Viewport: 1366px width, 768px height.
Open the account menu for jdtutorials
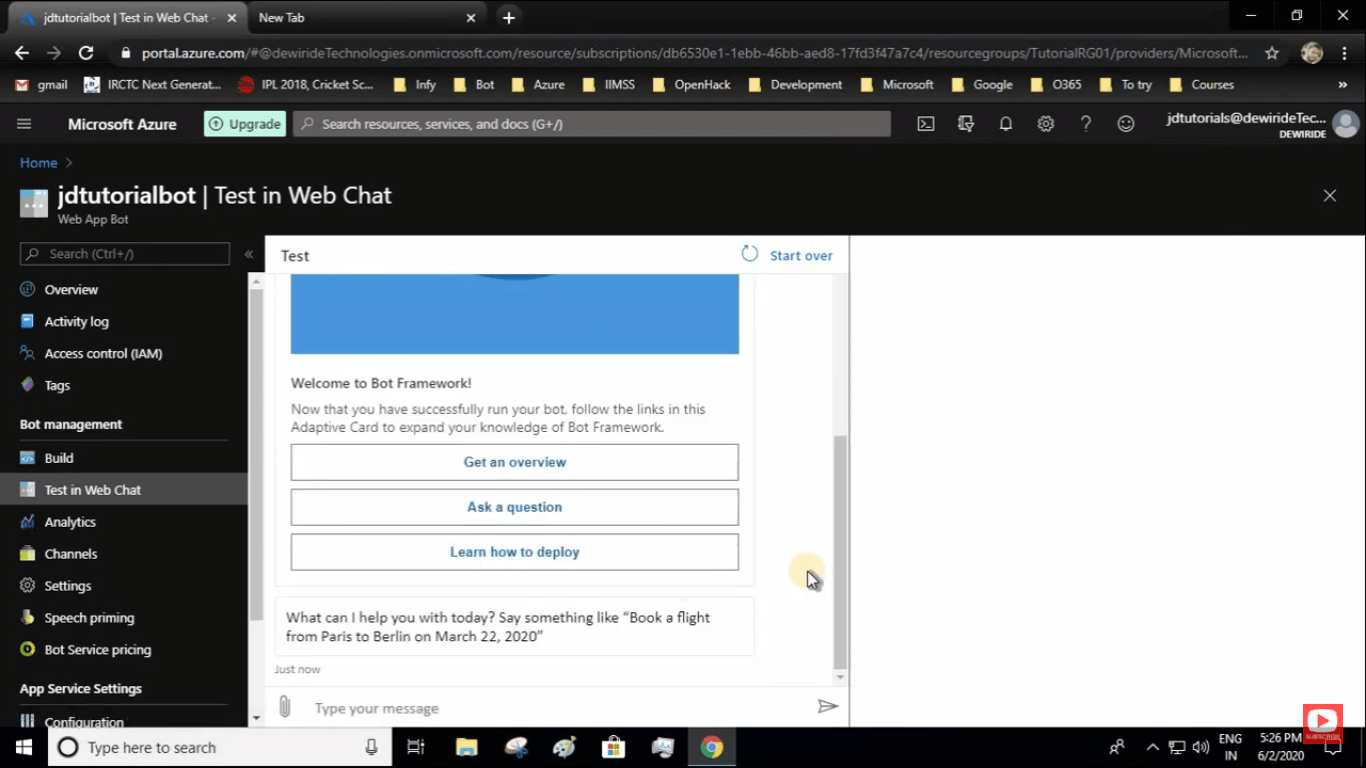pos(1263,124)
